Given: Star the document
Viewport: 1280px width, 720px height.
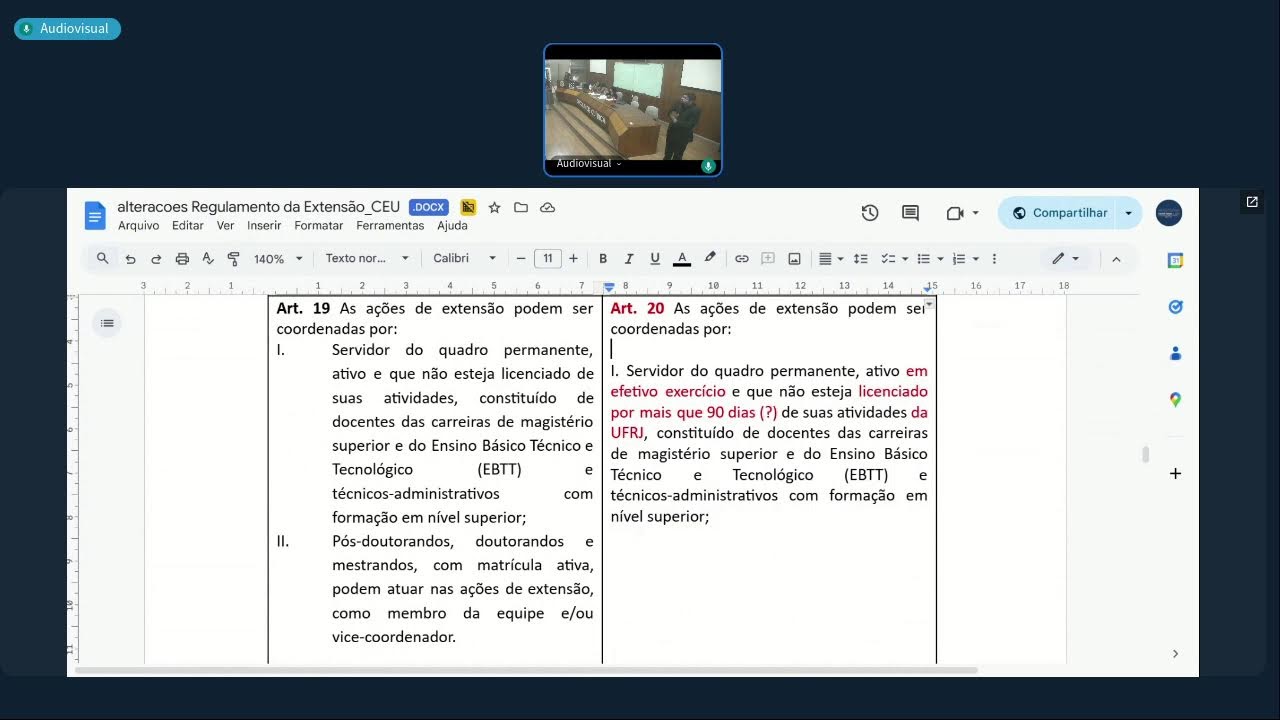Looking at the screenshot, I should pos(494,207).
